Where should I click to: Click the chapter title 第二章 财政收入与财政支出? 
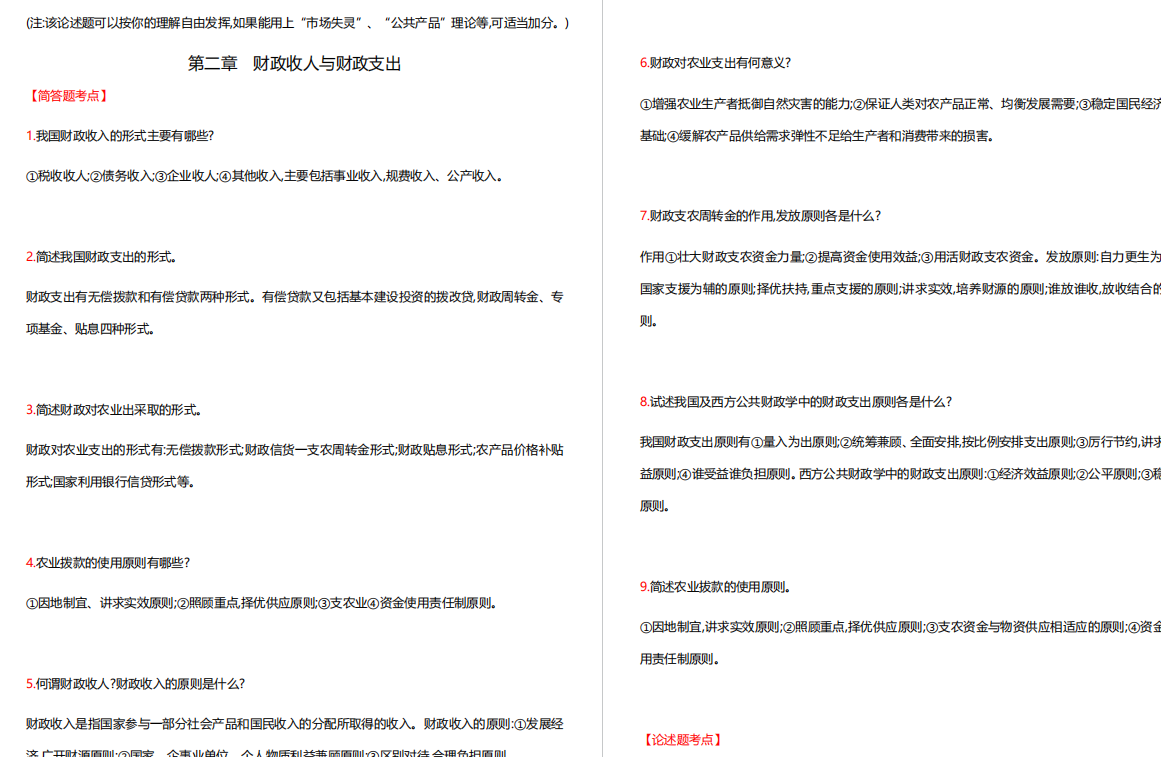coord(294,64)
